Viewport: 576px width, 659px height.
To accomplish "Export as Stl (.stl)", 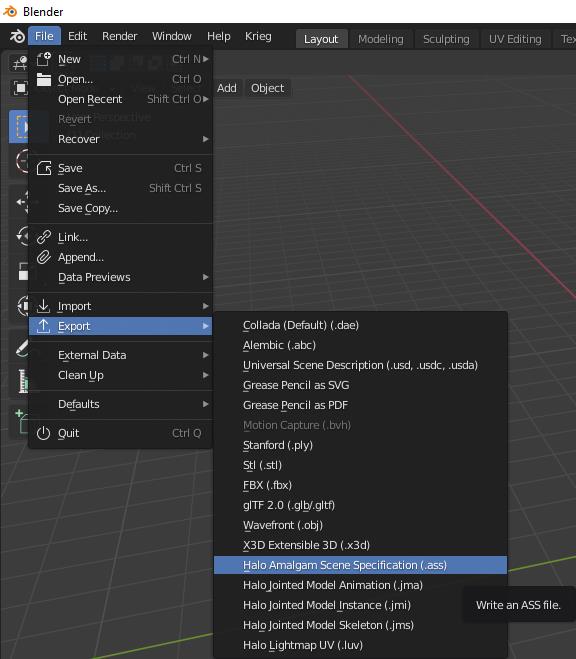I will 360,465.
